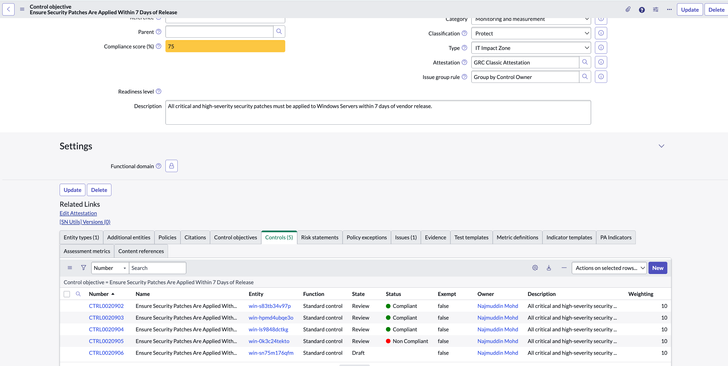Tick the select-all checkbox in Controls list
The height and width of the screenshot is (366, 728).
(x=67, y=294)
